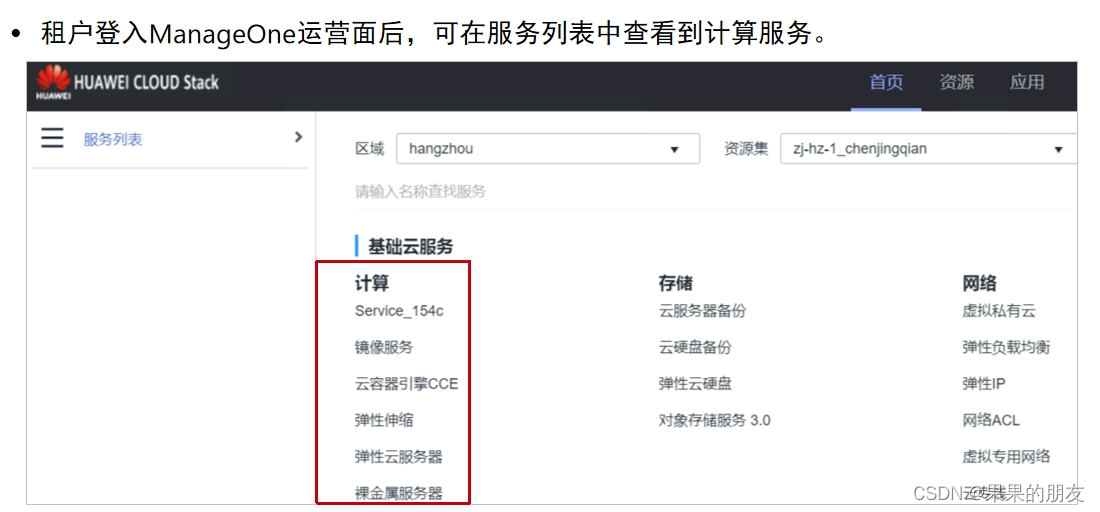This screenshot has height=512, width=1100.
Task: Open the 区域 hangzhou dropdown
Action: coord(548,149)
